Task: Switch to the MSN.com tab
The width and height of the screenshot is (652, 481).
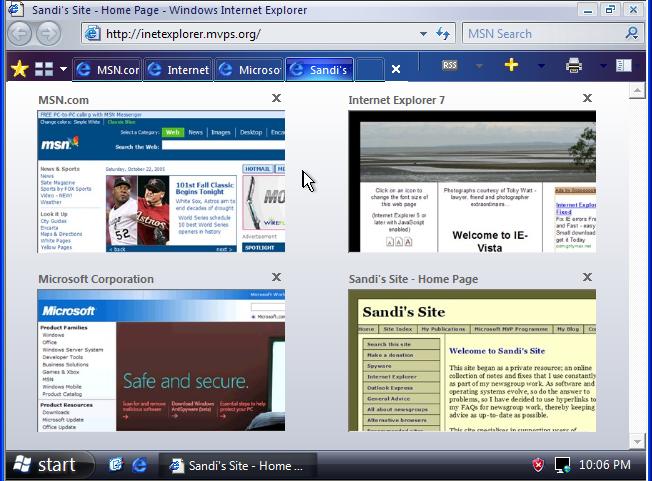Action: (107, 69)
